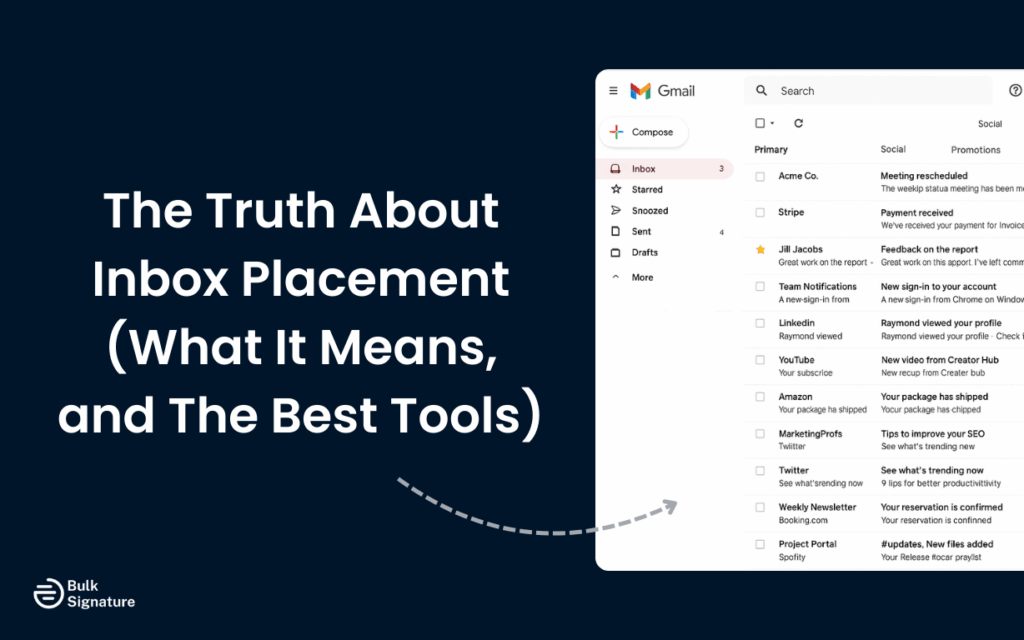The width and height of the screenshot is (1024, 640).
Task: Collapse the More section in the sidebar
Action: (x=614, y=277)
